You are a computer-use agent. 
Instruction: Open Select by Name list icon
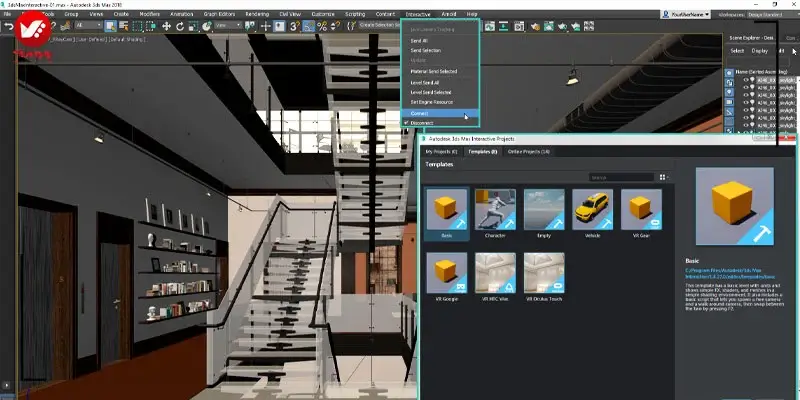(x=124, y=26)
